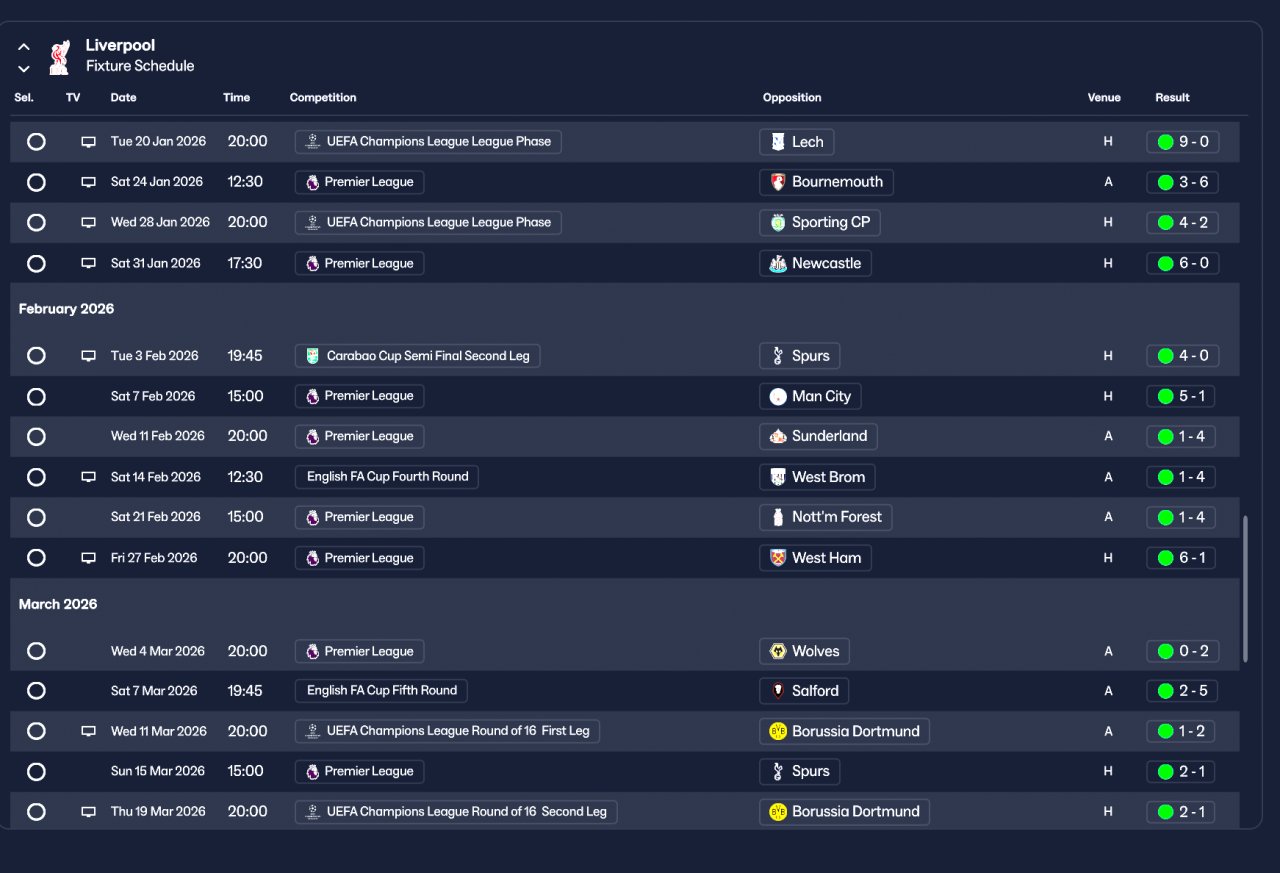Select the Man City fixture radio button
This screenshot has width=1280, height=873.
[36, 397]
